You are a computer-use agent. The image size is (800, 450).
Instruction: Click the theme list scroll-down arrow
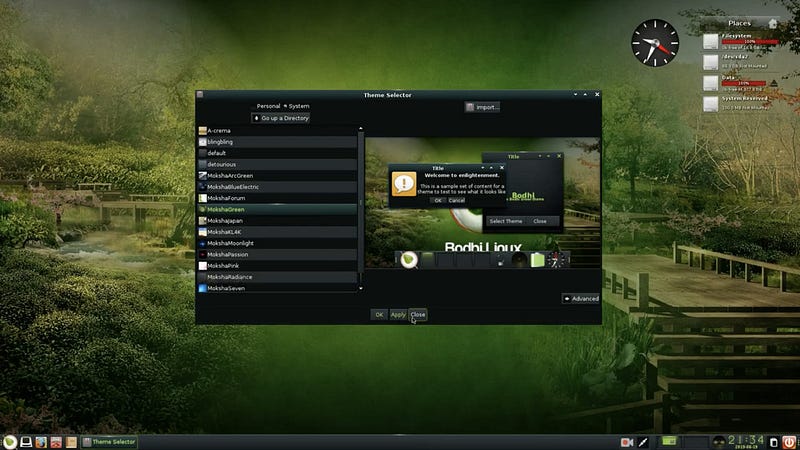[x=361, y=288]
